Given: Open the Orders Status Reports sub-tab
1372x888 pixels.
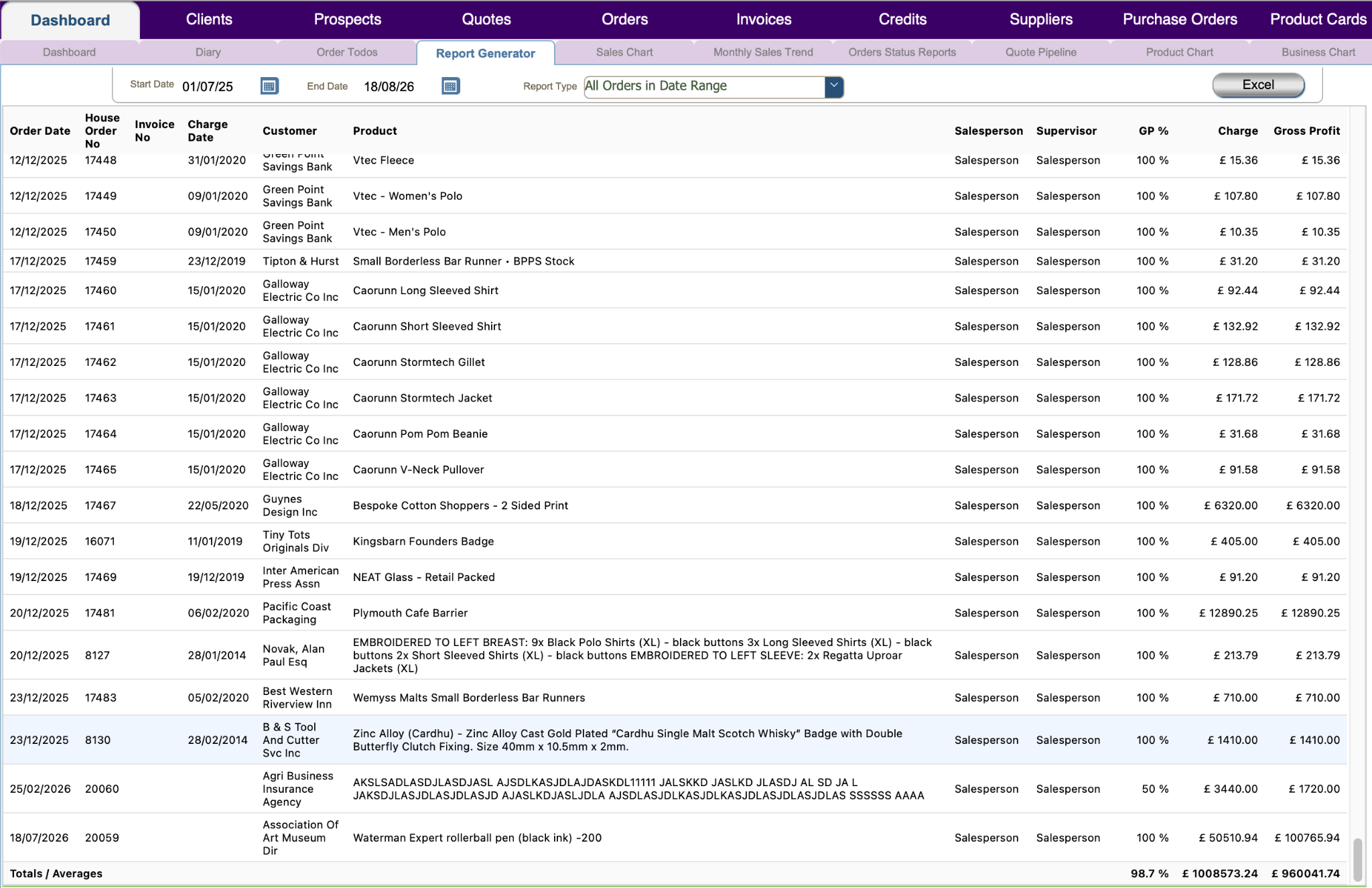Looking at the screenshot, I should 902,52.
